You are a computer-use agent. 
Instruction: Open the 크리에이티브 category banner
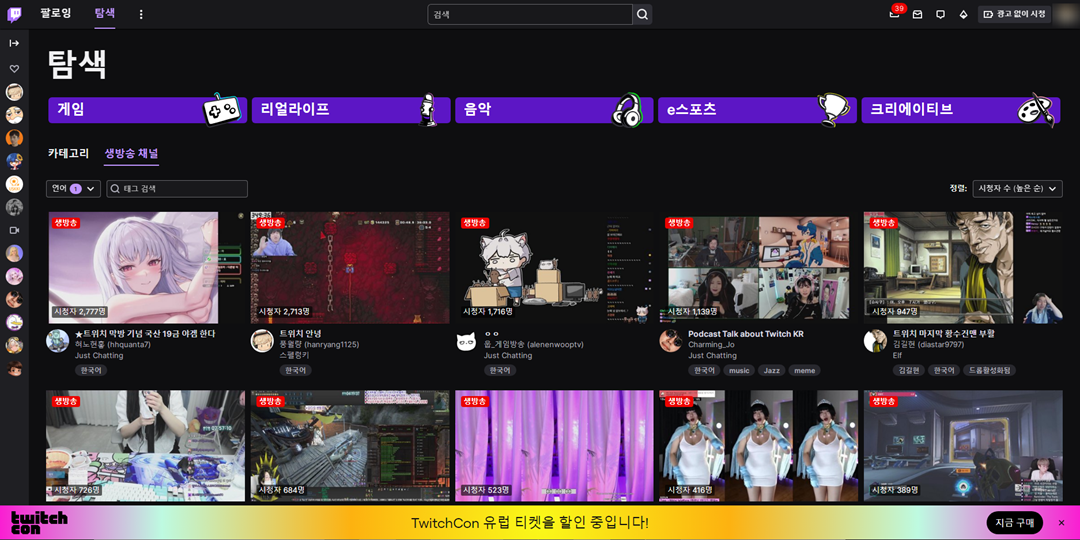tap(961, 110)
